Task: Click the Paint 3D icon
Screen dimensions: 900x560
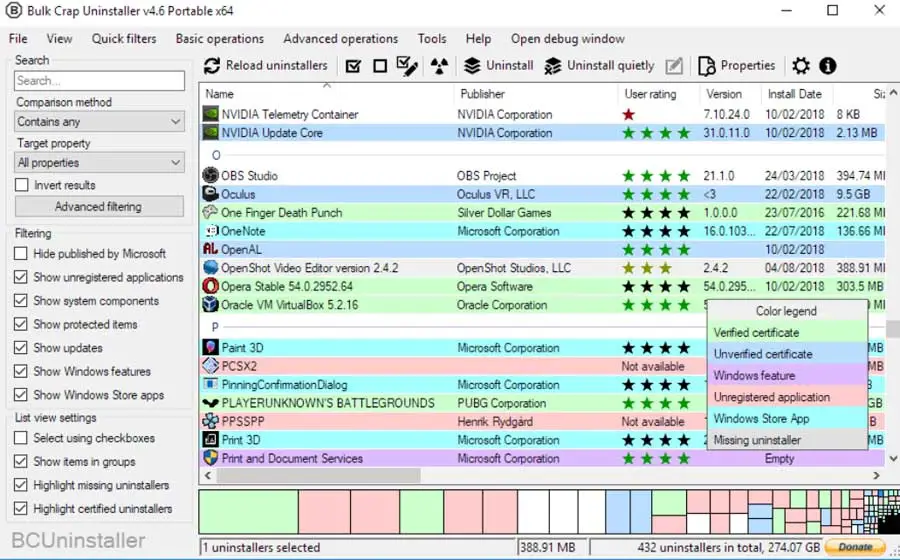Action: [211, 347]
